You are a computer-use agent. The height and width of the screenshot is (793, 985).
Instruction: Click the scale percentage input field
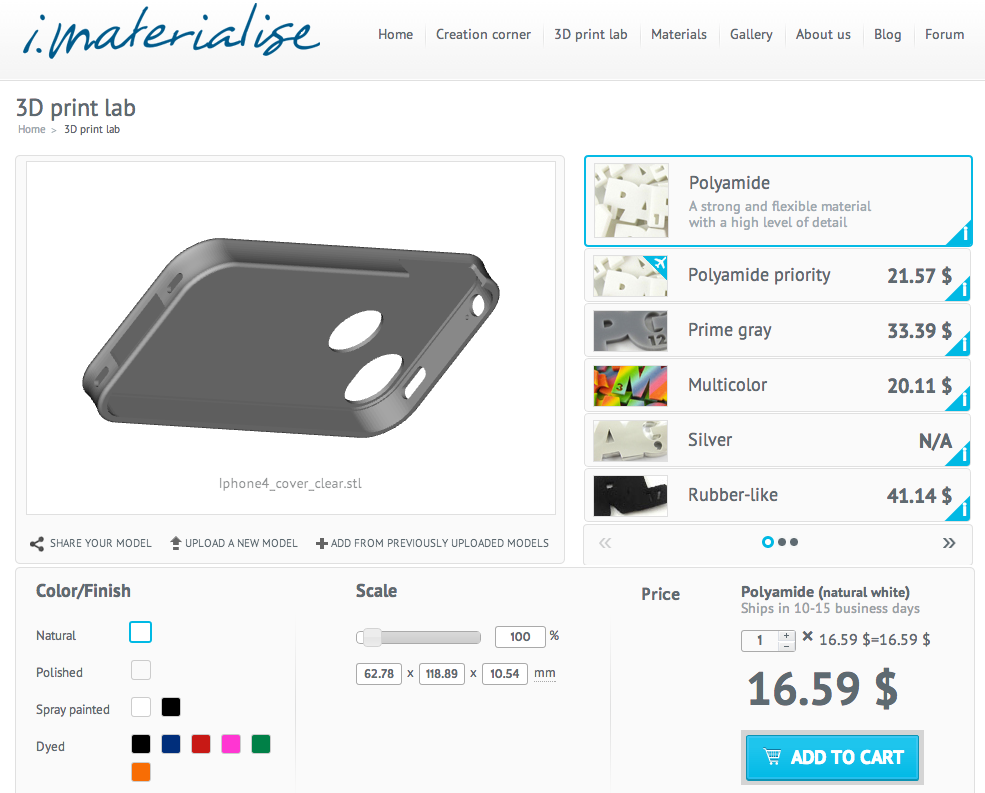click(520, 637)
